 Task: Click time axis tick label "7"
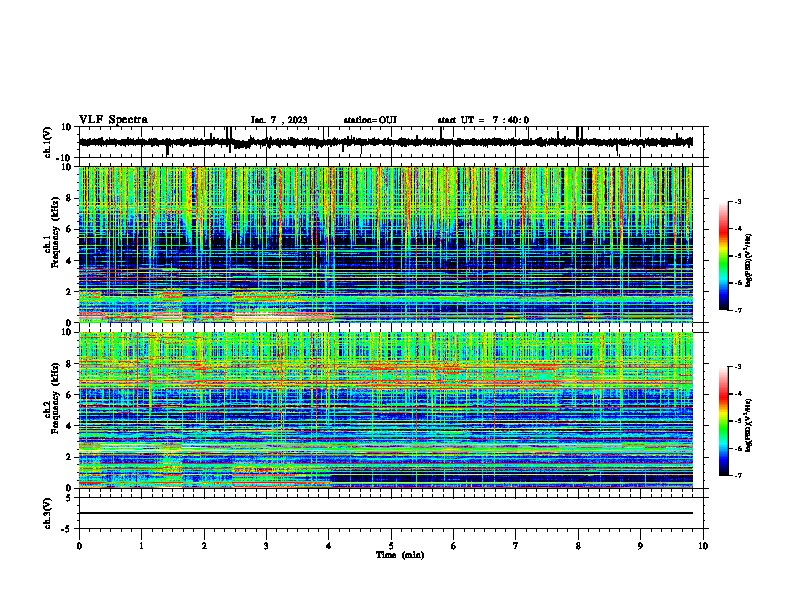click(516, 546)
